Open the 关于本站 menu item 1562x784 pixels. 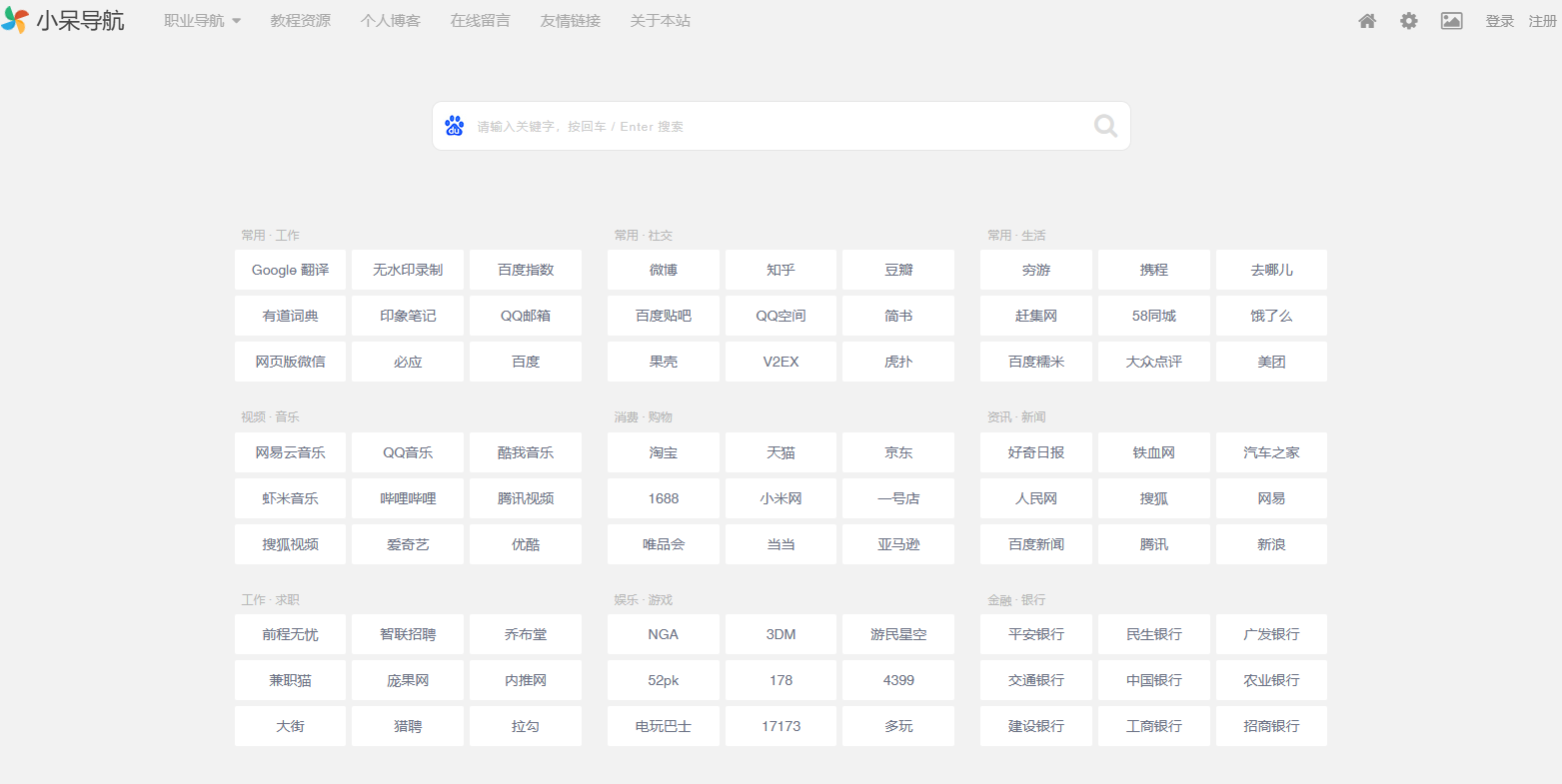click(660, 21)
